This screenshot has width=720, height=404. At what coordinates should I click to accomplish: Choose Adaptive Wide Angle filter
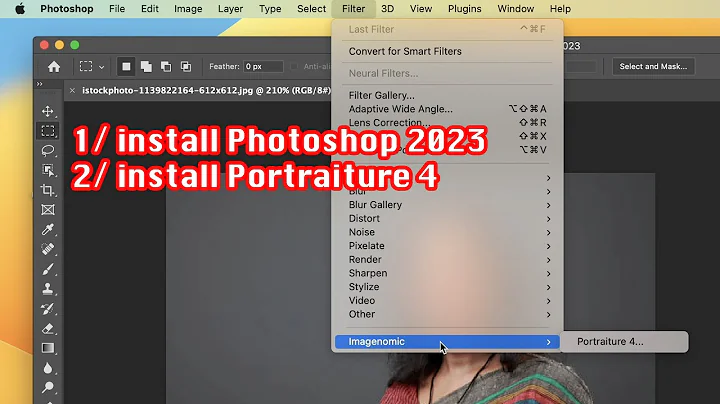447,109
